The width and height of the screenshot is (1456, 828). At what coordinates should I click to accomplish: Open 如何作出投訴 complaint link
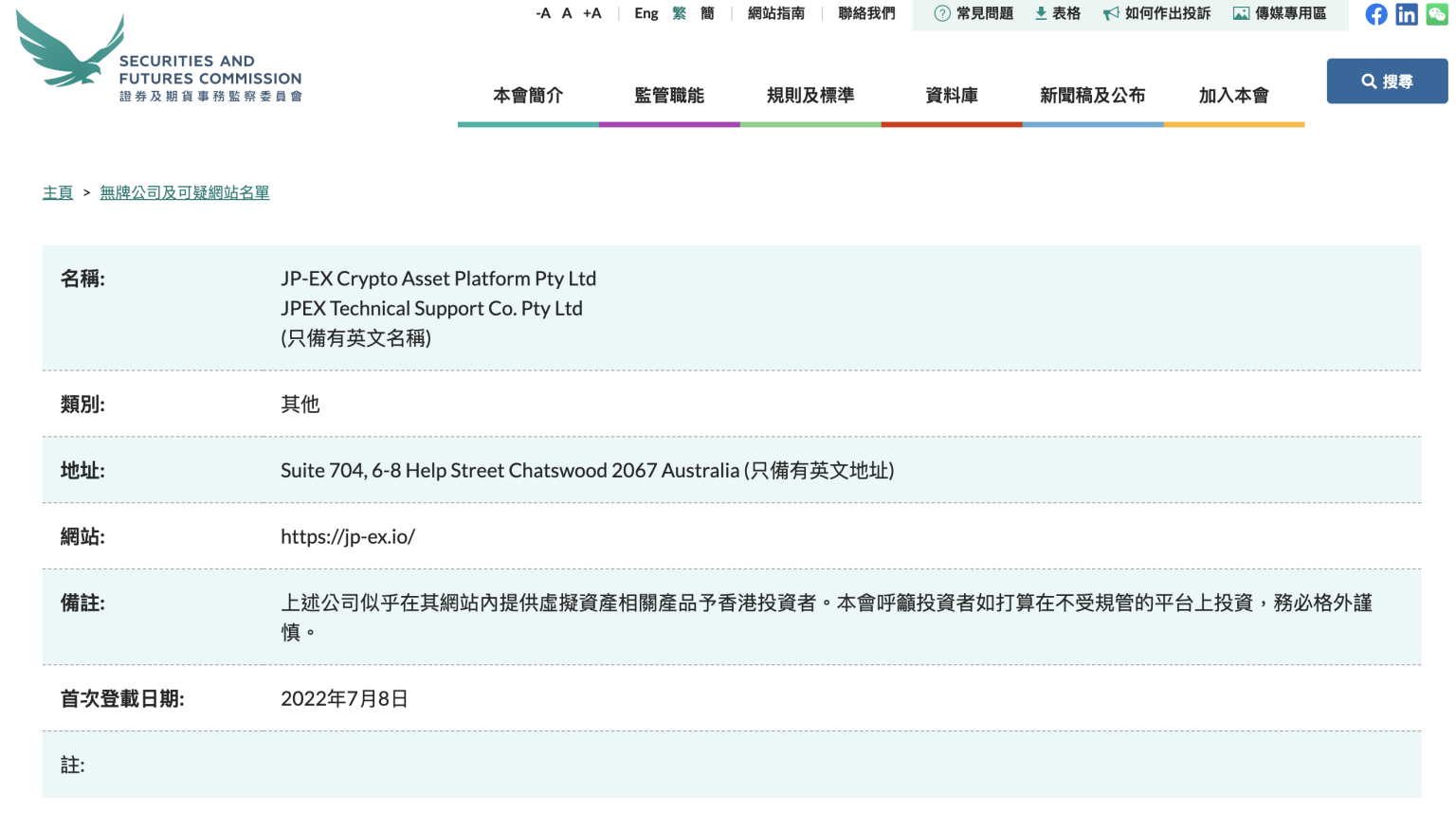[x=1156, y=13]
